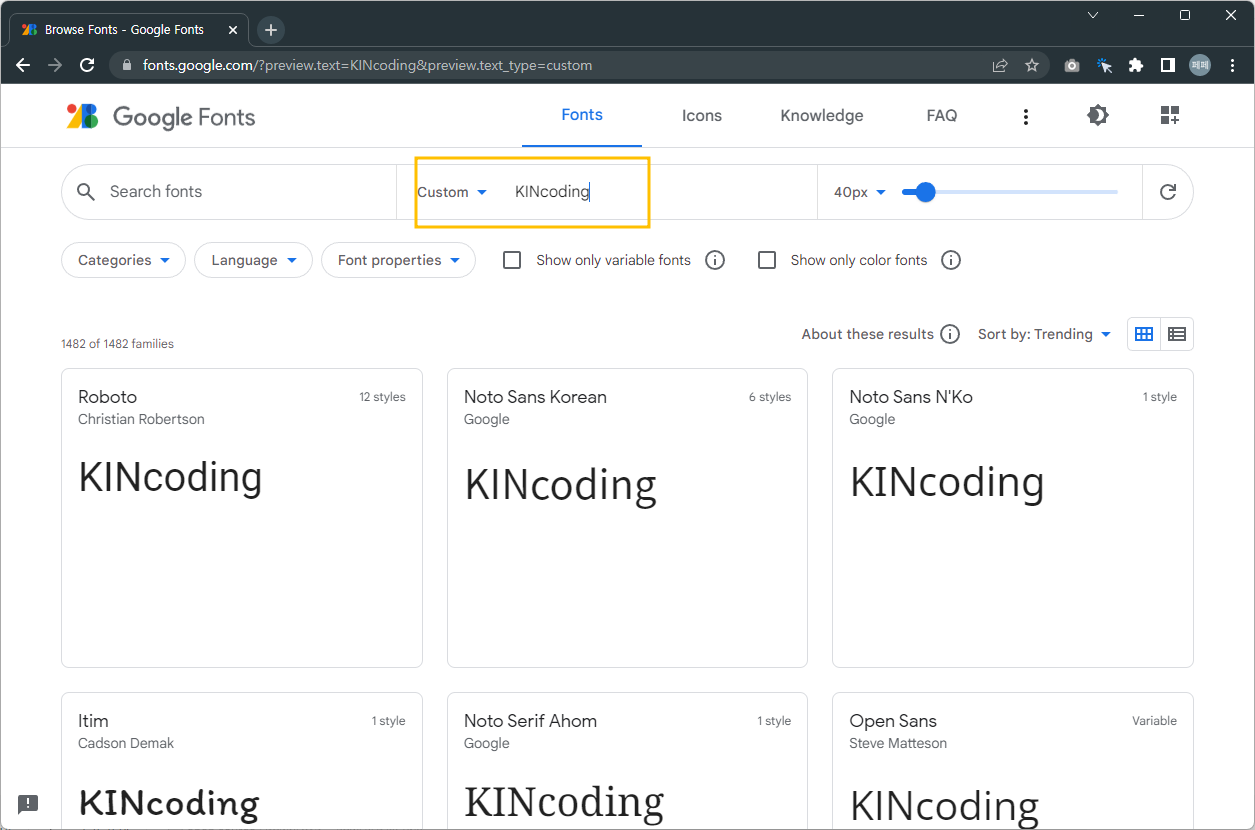The width and height of the screenshot is (1255, 830).
Task: Change Sort by Trending option
Action: [1044, 334]
